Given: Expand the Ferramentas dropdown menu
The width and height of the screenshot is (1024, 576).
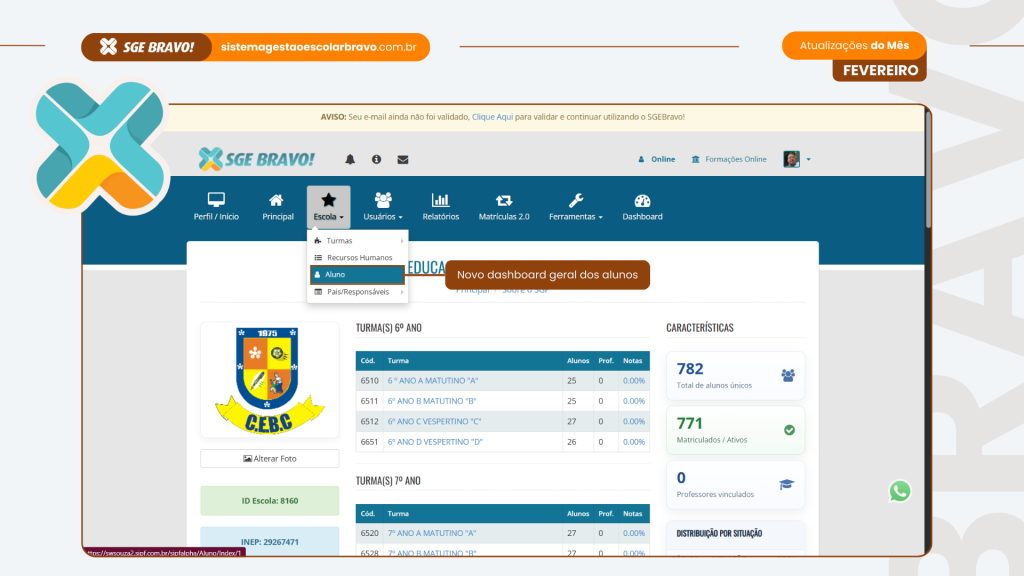Looking at the screenshot, I should pyautogui.click(x=576, y=206).
